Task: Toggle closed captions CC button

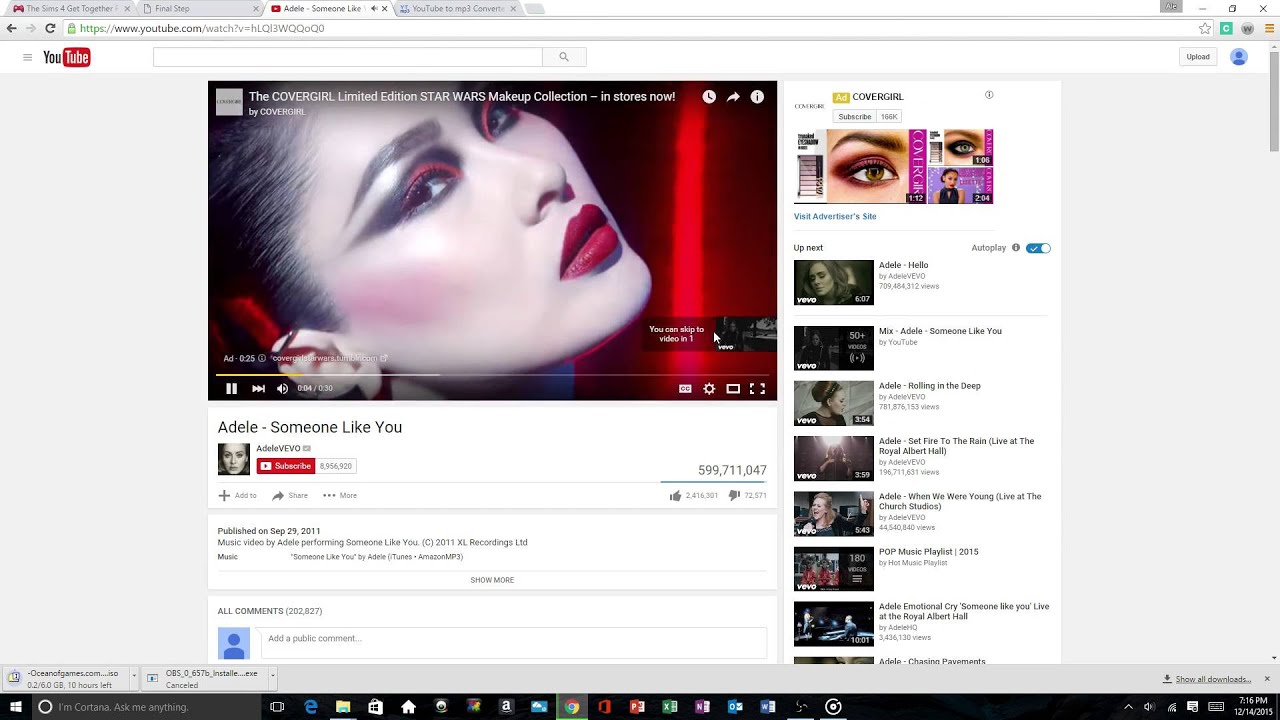Action: (685, 389)
